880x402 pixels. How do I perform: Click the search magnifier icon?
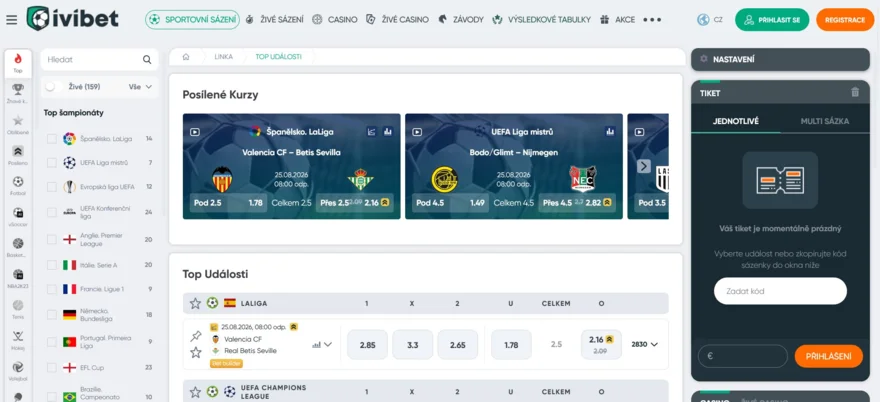[147, 60]
